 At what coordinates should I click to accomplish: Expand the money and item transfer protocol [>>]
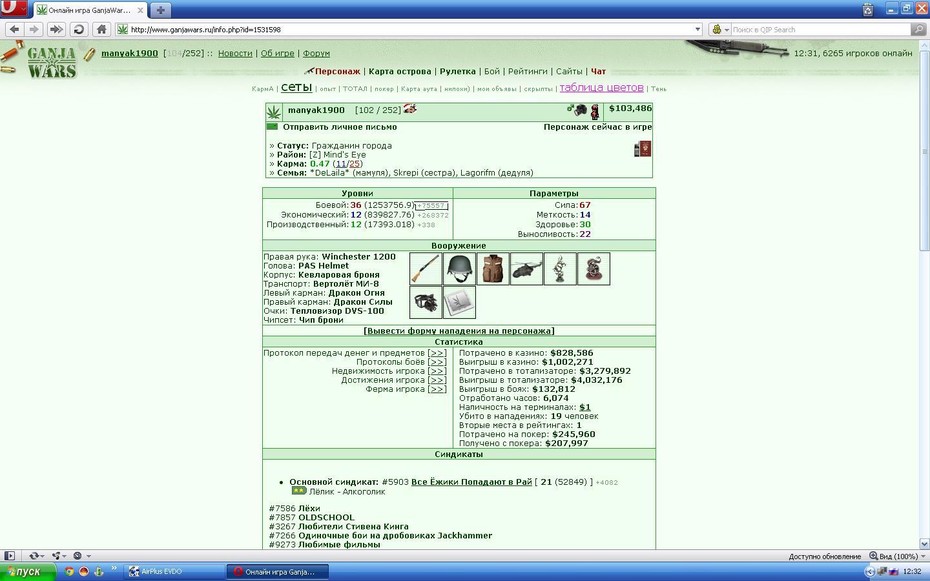pos(437,353)
